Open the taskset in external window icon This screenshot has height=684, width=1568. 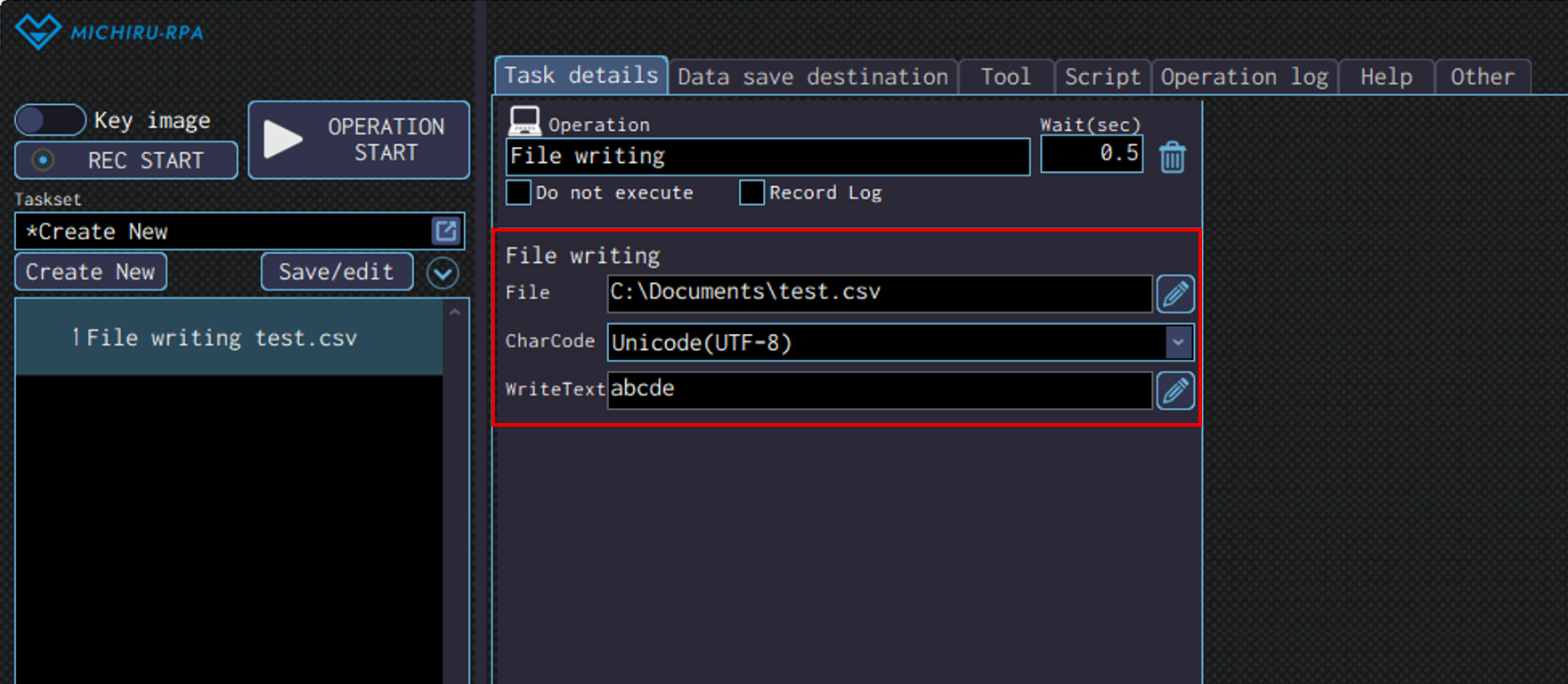(446, 232)
